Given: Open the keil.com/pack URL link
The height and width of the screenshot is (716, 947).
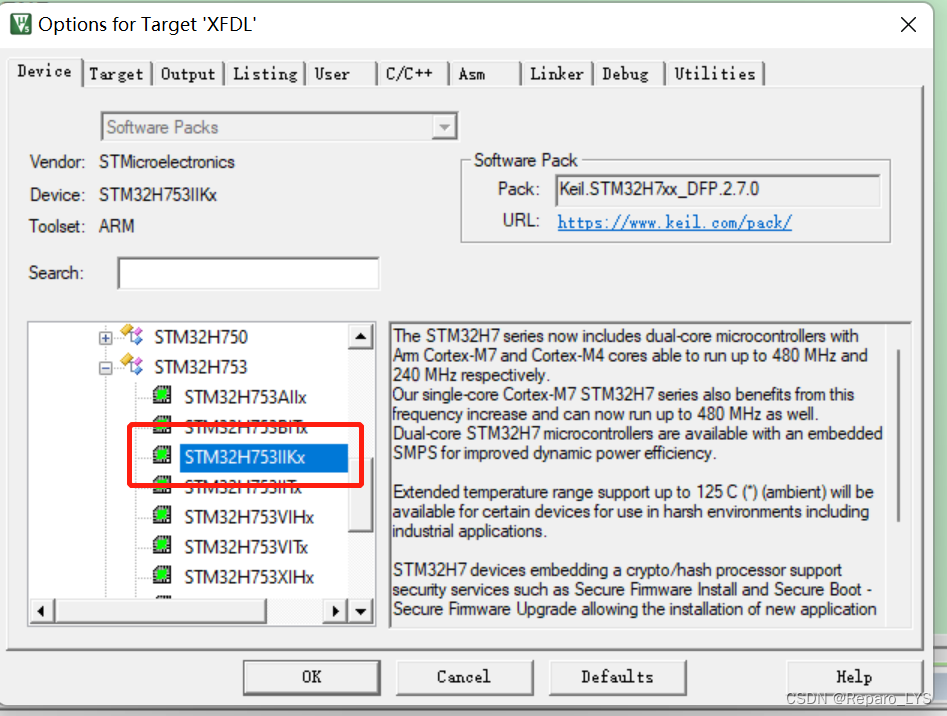Looking at the screenshot, I should (x=675, y=223).
